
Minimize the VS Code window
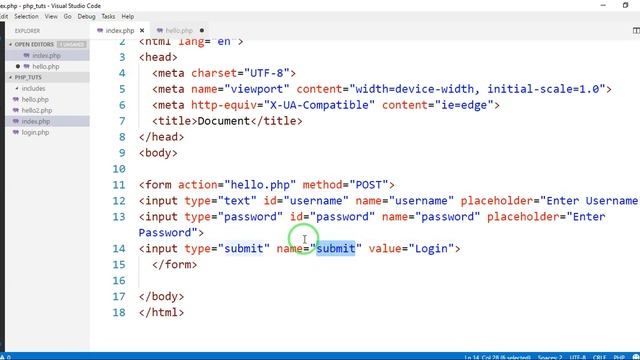(x=603, y=5)
